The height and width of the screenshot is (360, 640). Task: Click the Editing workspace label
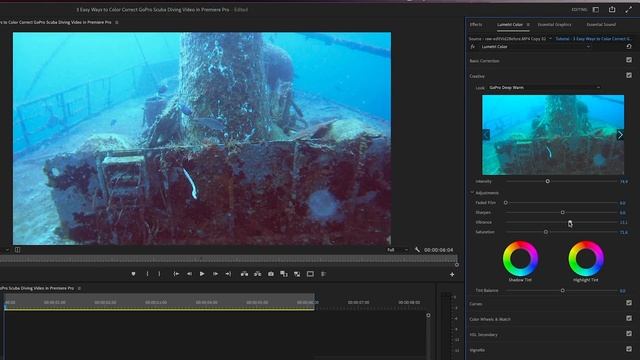point(579,9)
